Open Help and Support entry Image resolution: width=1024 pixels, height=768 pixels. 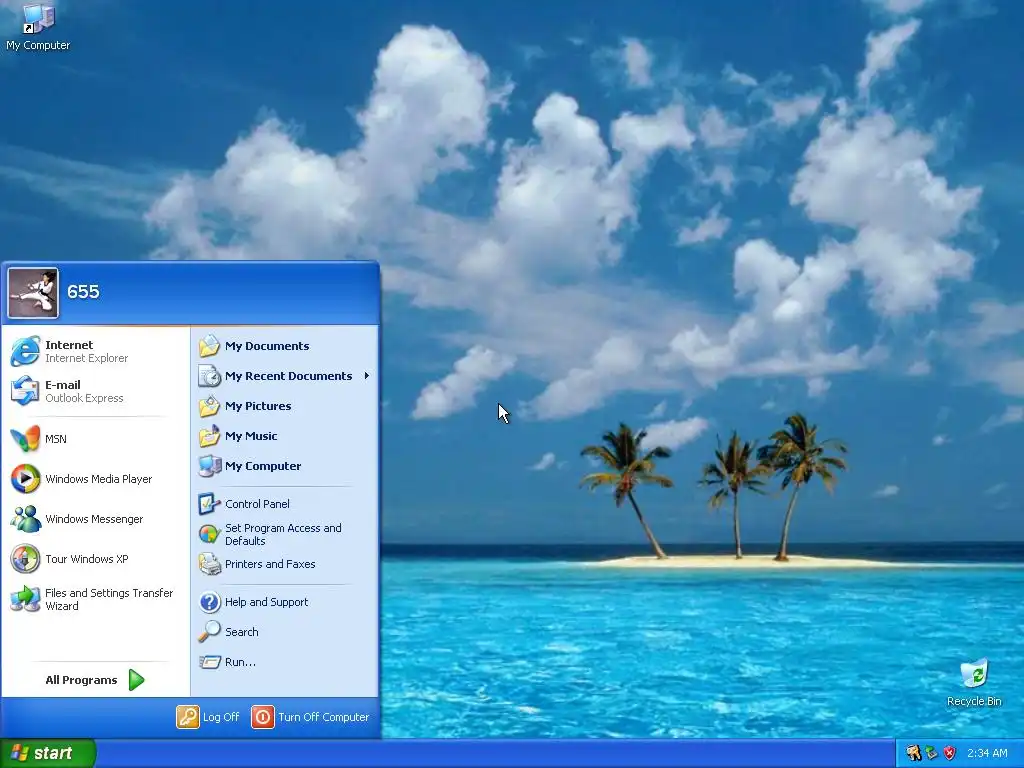pos(285,602)
